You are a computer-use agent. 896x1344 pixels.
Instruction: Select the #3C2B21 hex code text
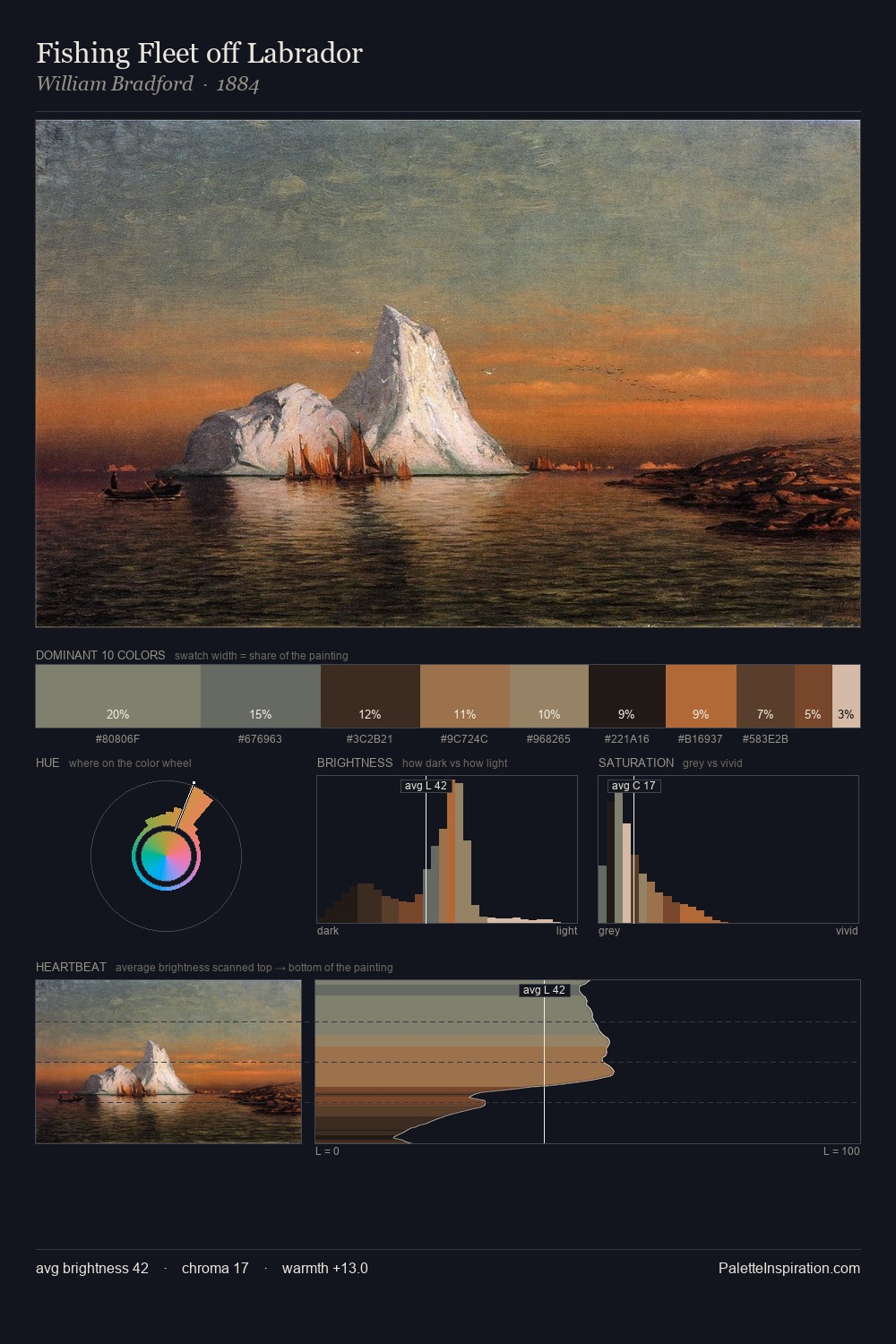tap(370, 739)
